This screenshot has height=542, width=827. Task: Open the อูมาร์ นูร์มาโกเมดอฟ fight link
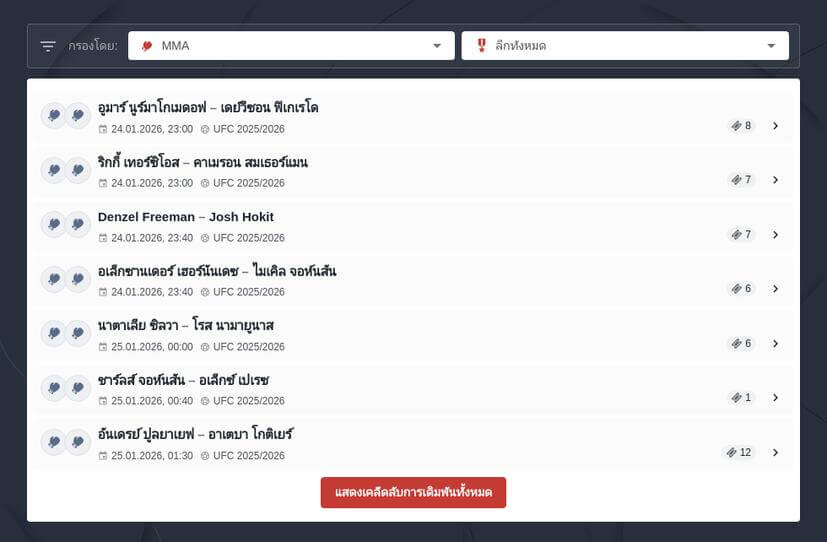tap(208, 108)
